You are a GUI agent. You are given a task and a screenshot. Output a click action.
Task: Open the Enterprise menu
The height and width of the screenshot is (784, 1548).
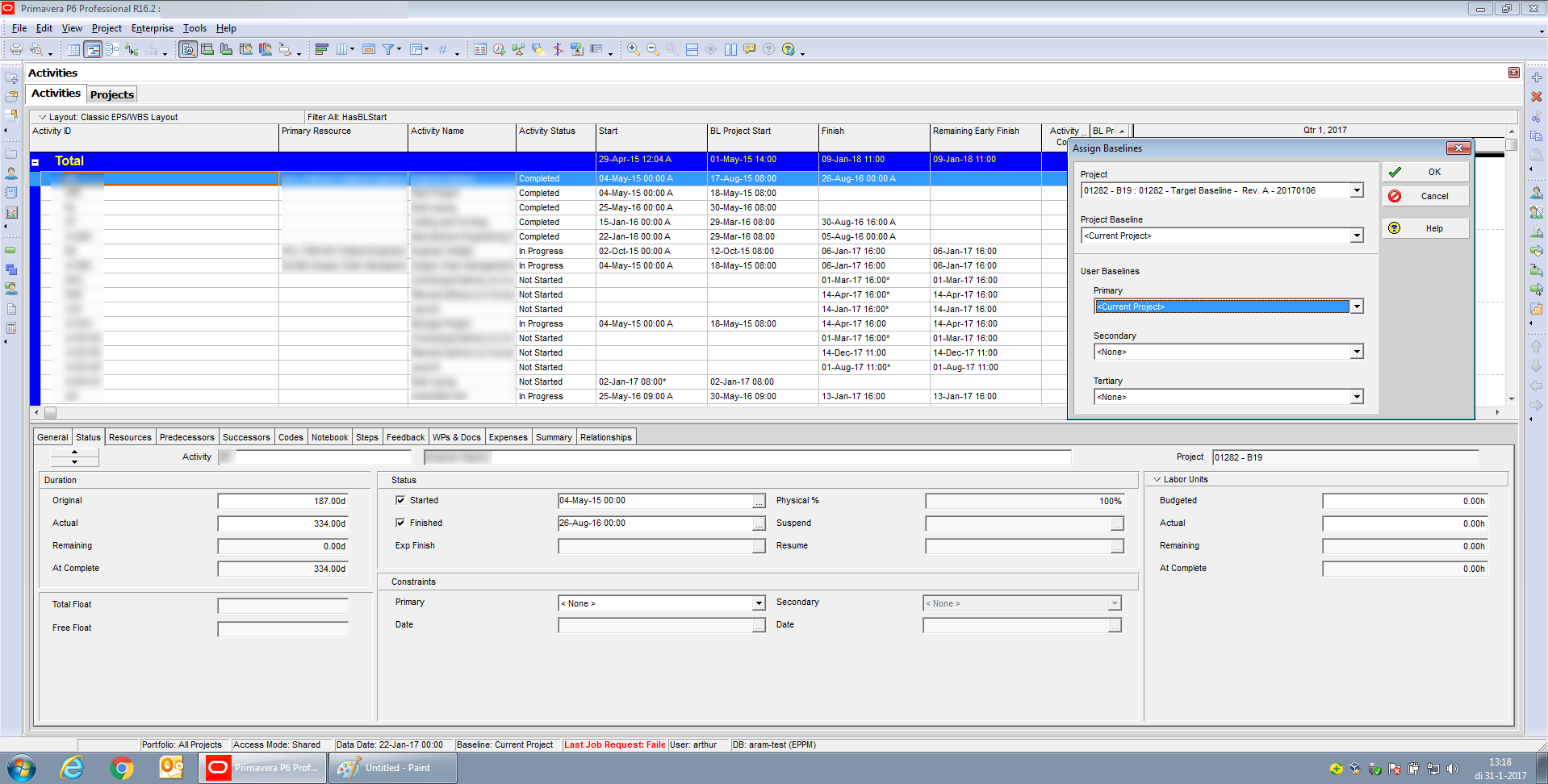pos(153,28)
